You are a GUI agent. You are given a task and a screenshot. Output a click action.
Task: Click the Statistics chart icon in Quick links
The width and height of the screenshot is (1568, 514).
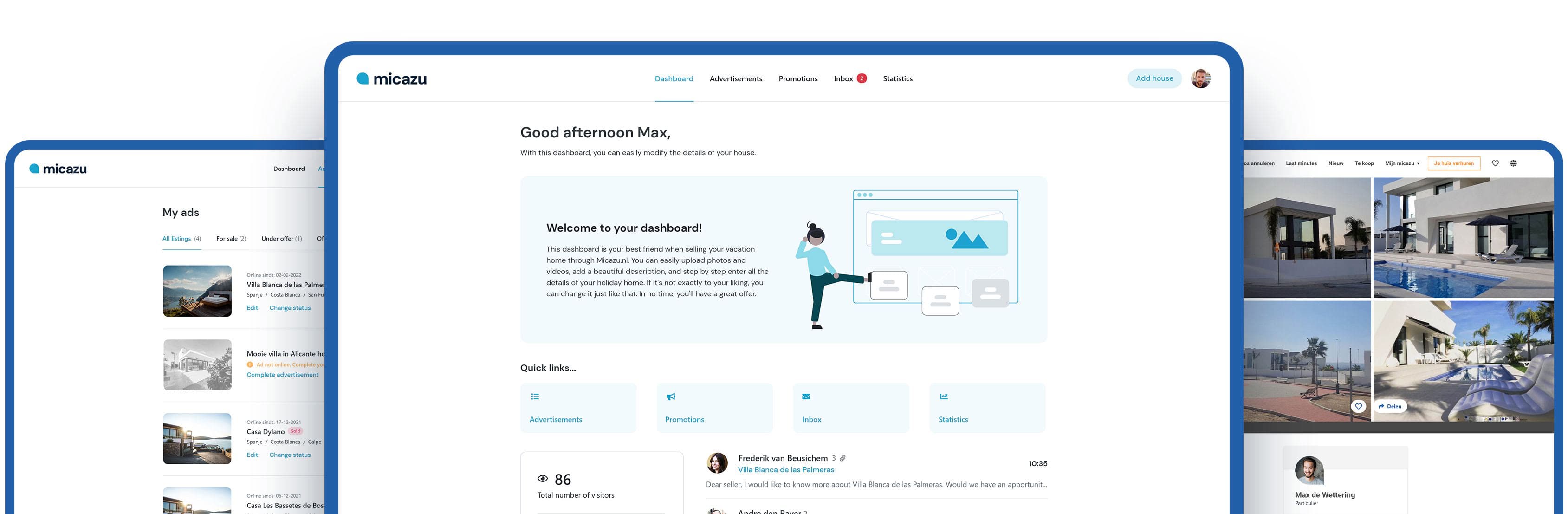click(944, 397)
